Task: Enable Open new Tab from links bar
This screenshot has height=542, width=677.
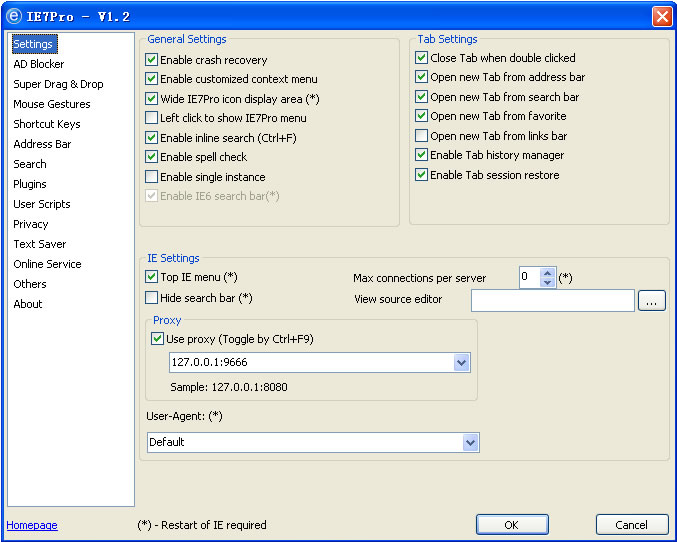Action: tap(421, 136)
